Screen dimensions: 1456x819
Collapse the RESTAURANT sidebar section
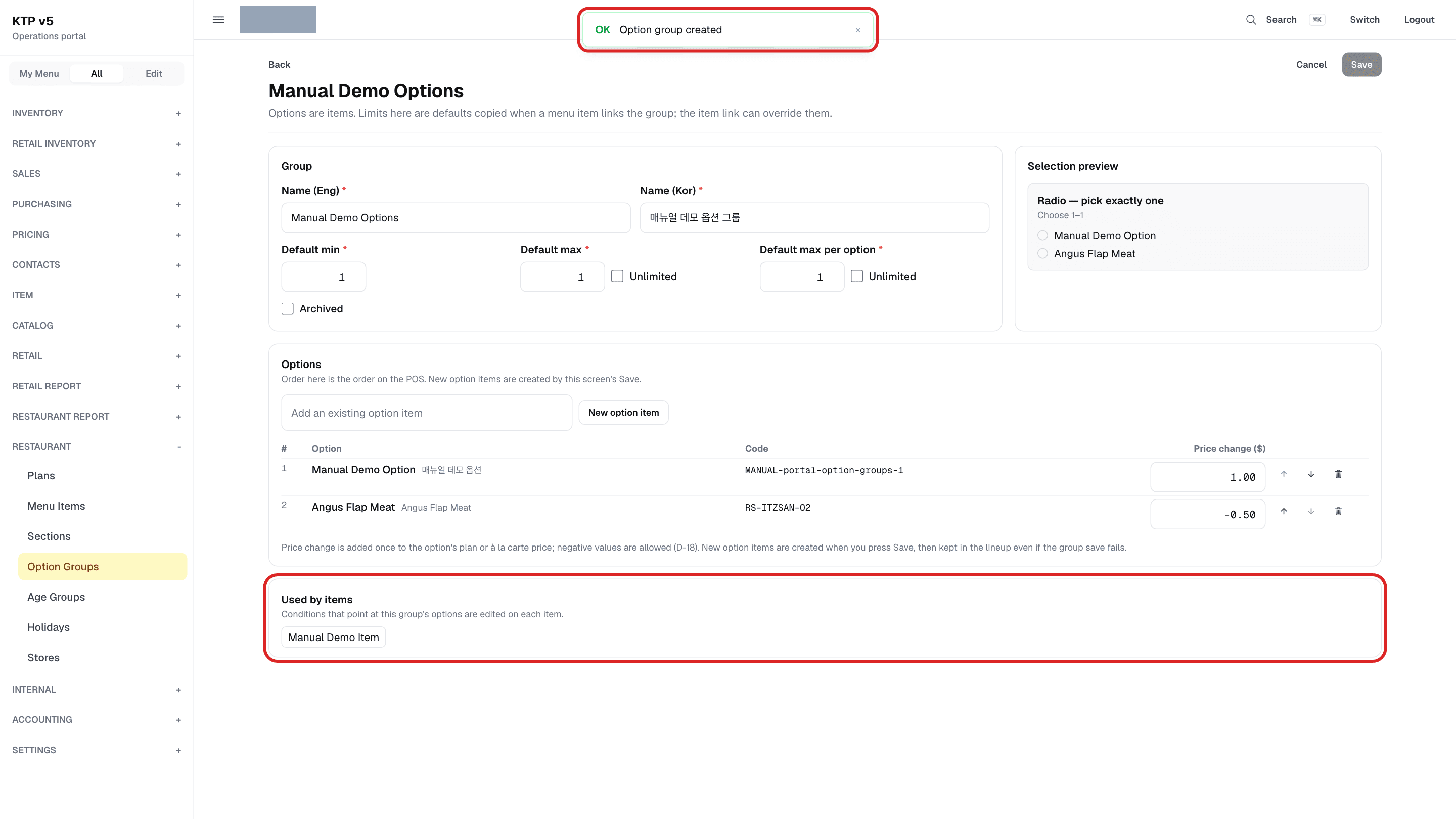pyautogui.click(x=97, y=446)
